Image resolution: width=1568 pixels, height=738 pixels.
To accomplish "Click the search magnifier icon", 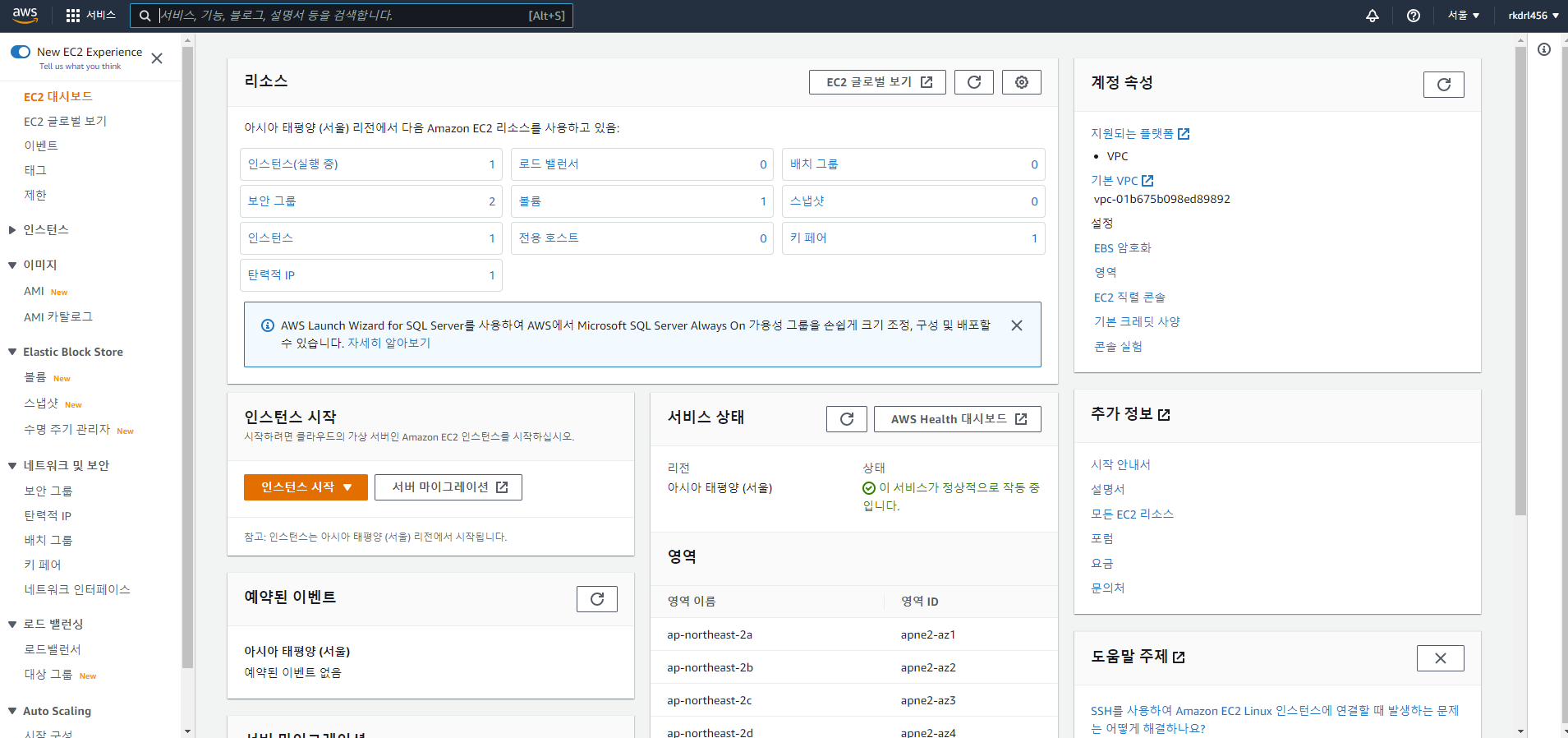I will (x=145, y=16).
